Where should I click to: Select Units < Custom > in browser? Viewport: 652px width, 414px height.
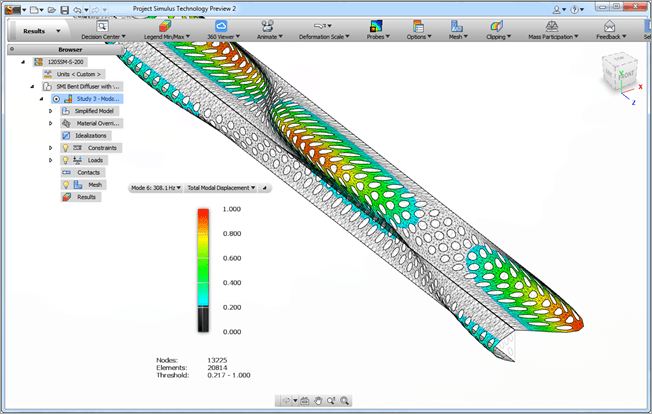[74, 74]
